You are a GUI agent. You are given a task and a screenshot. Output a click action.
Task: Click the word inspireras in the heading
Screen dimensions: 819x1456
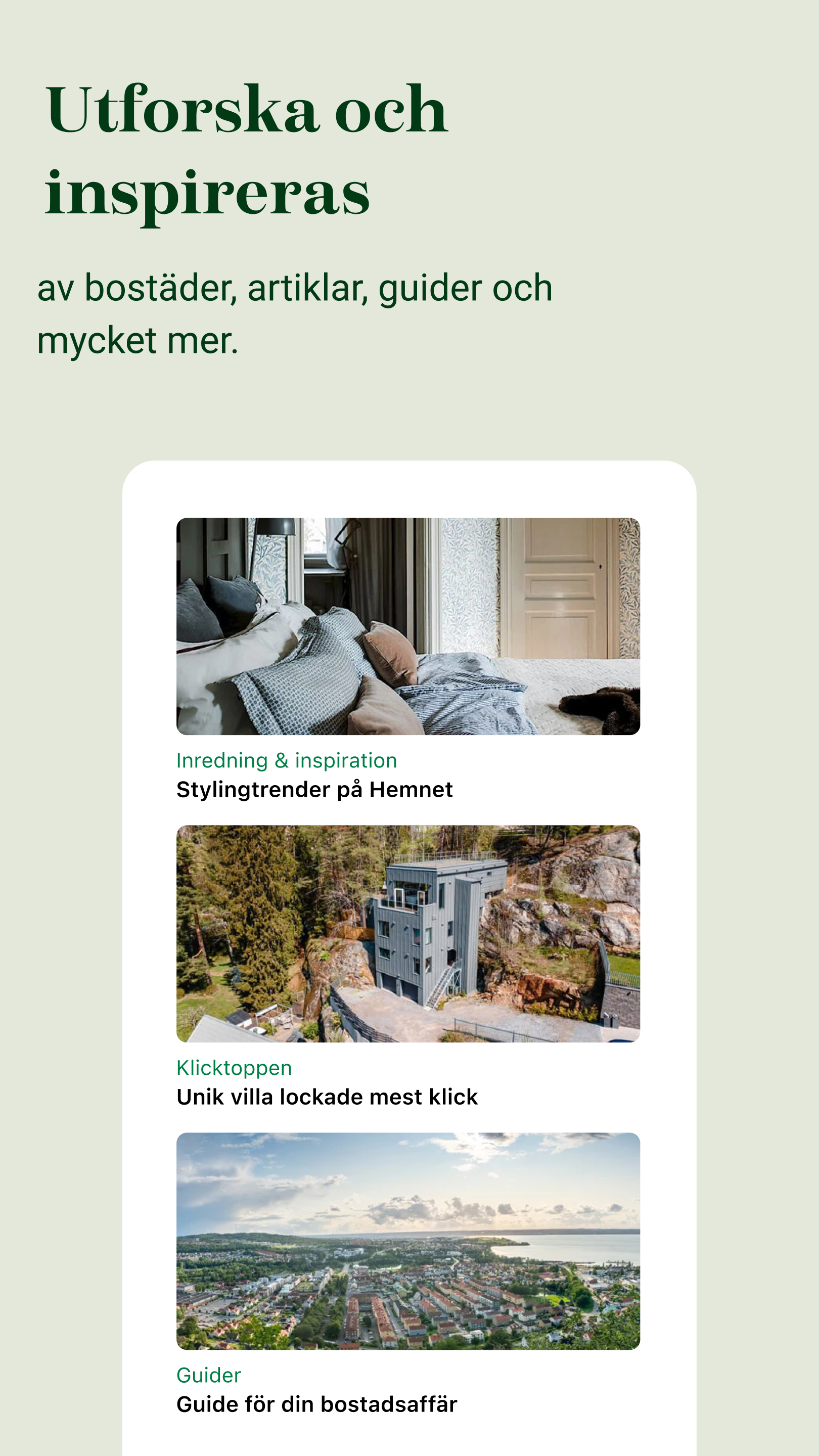[x=207, y=195]
